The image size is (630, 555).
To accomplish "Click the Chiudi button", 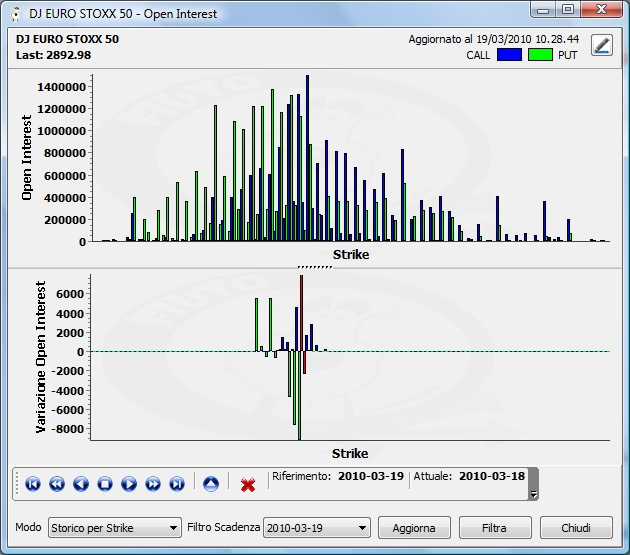I will [x=576, y=528].
